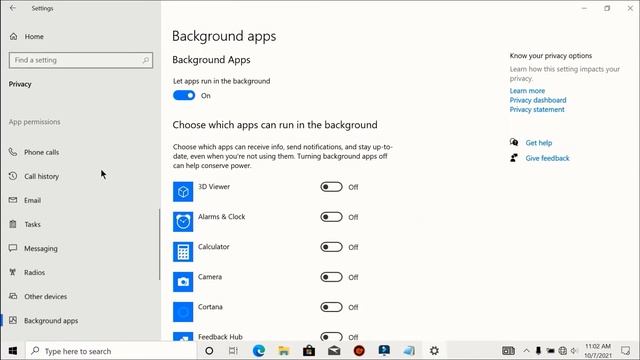
Task: Open Task View from the taskbar
Action: [233, 351]
